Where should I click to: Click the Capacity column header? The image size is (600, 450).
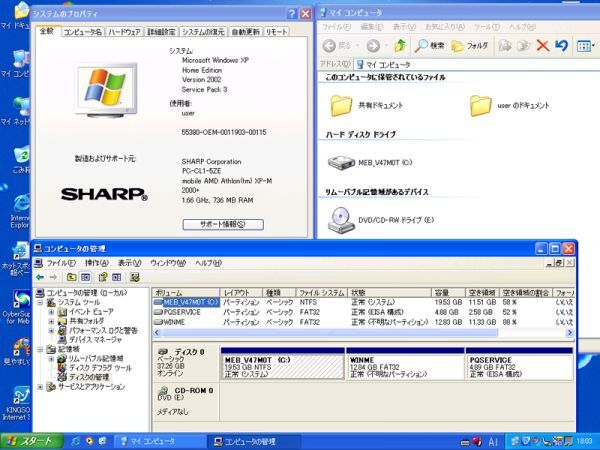[448, 293]
